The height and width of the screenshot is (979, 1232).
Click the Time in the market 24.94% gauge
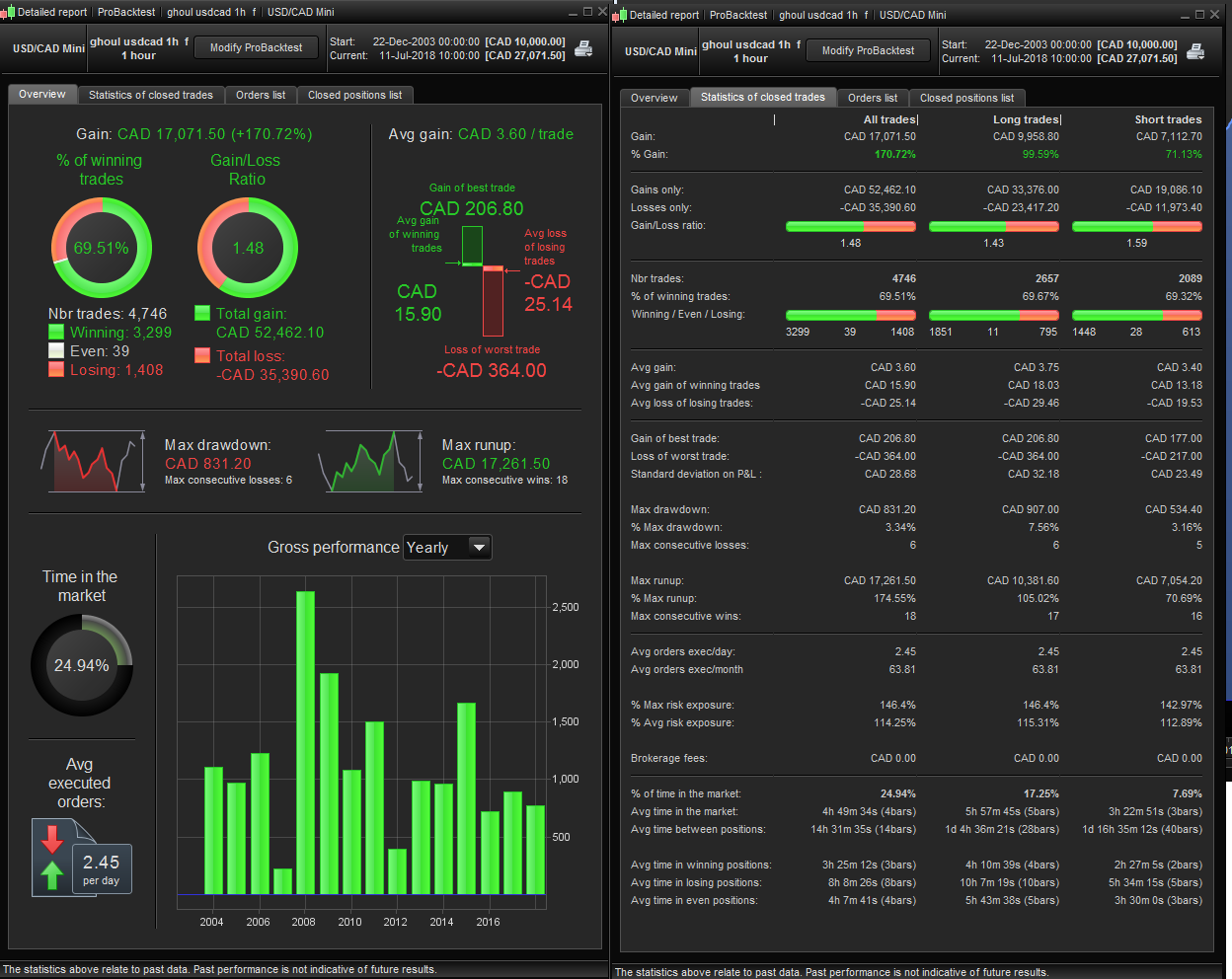(82, 665)
